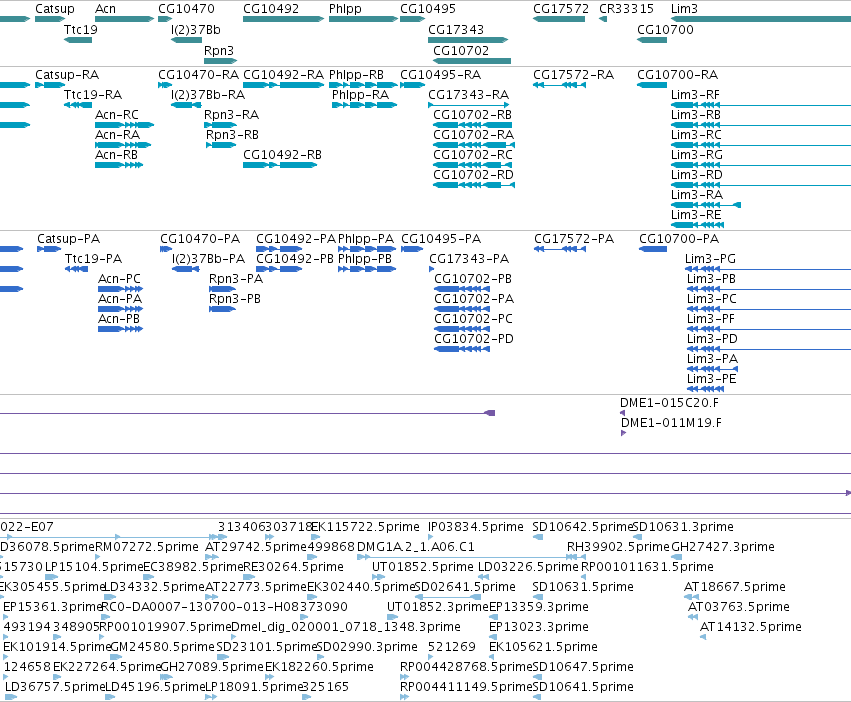Screen dimensions: 851x702
Task: Select transcript Lim3-RE
Action: (697, 225)
